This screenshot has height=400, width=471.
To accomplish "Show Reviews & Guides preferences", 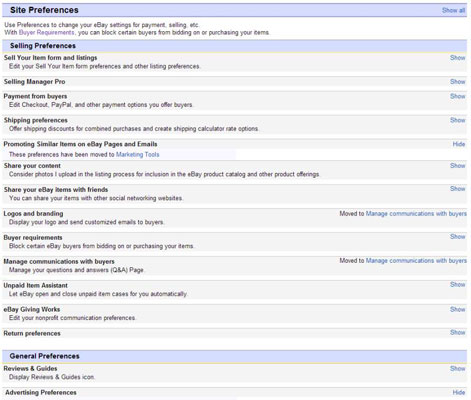I will pos(457,369).
